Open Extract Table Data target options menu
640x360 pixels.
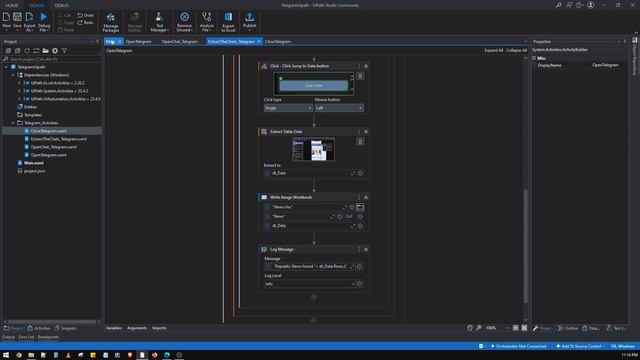click(x=360, y=142)
